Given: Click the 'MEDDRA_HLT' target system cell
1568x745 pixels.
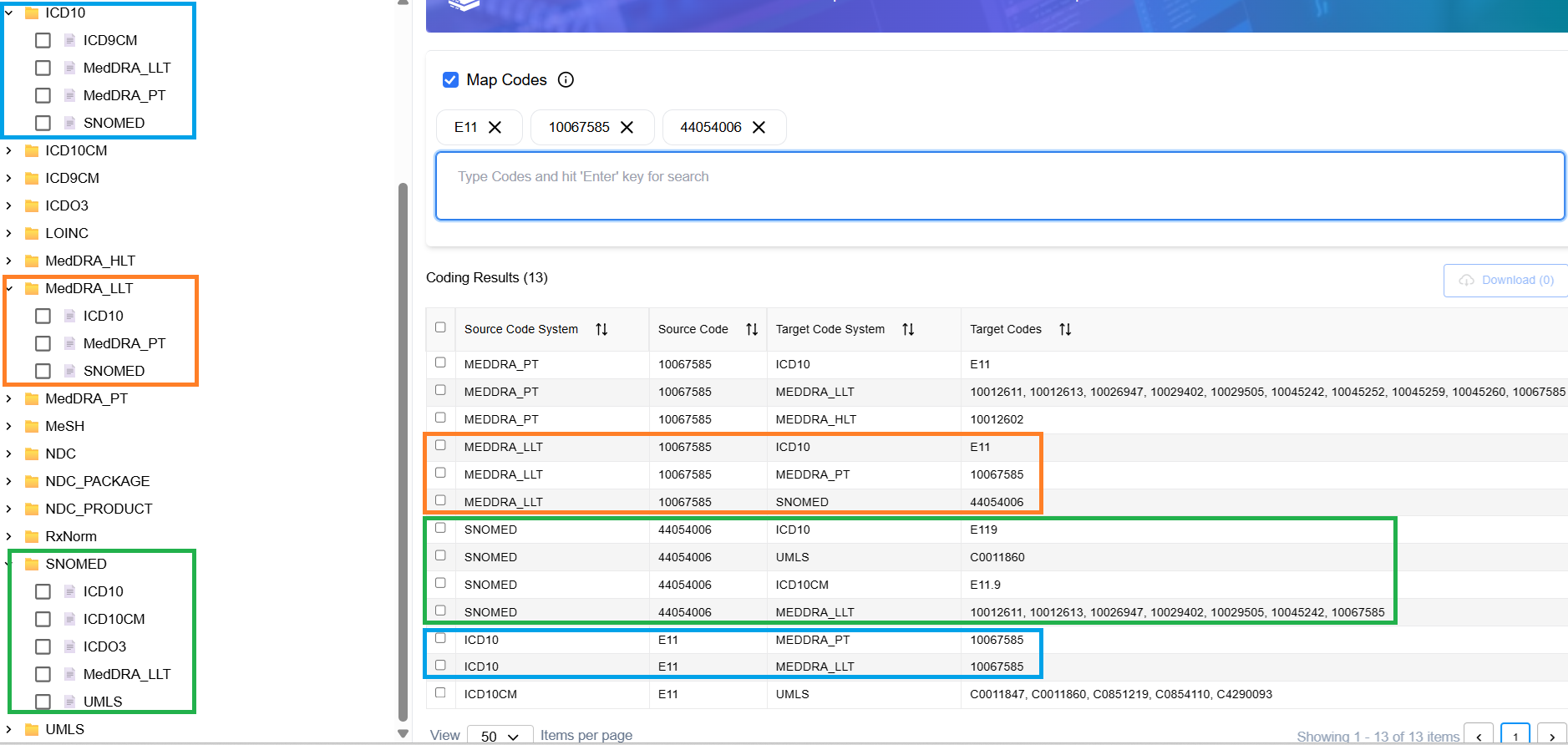Looking at the screenshot, I should point(815,419).
